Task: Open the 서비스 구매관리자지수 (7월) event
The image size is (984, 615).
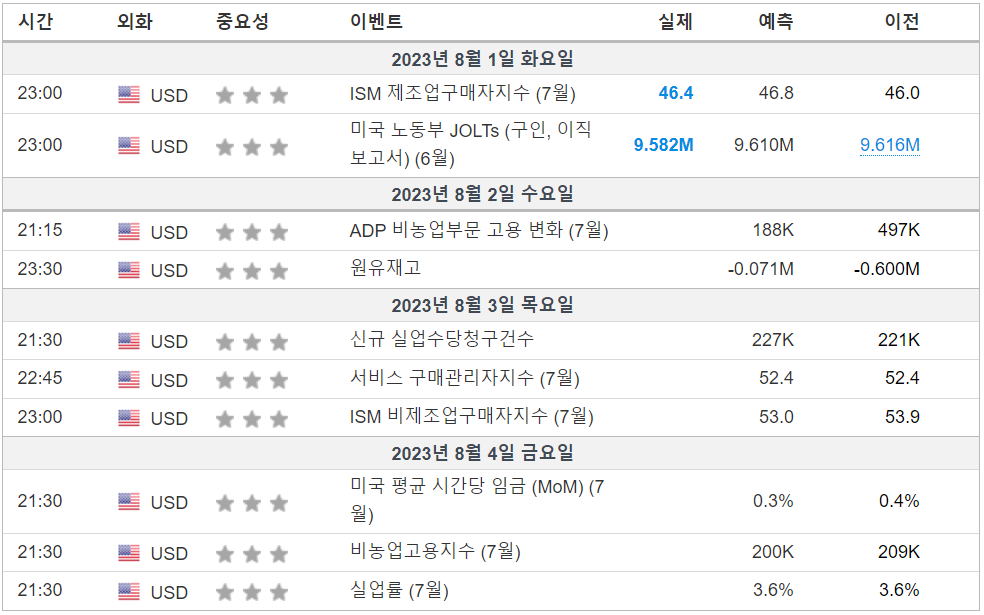Action: [464, 378]
